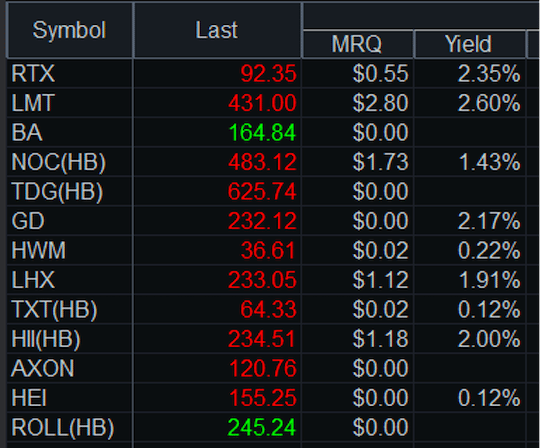This screenshot has width=540, height=448.
Task: Select LHX MRQ value $1.12
Action: 381,280
